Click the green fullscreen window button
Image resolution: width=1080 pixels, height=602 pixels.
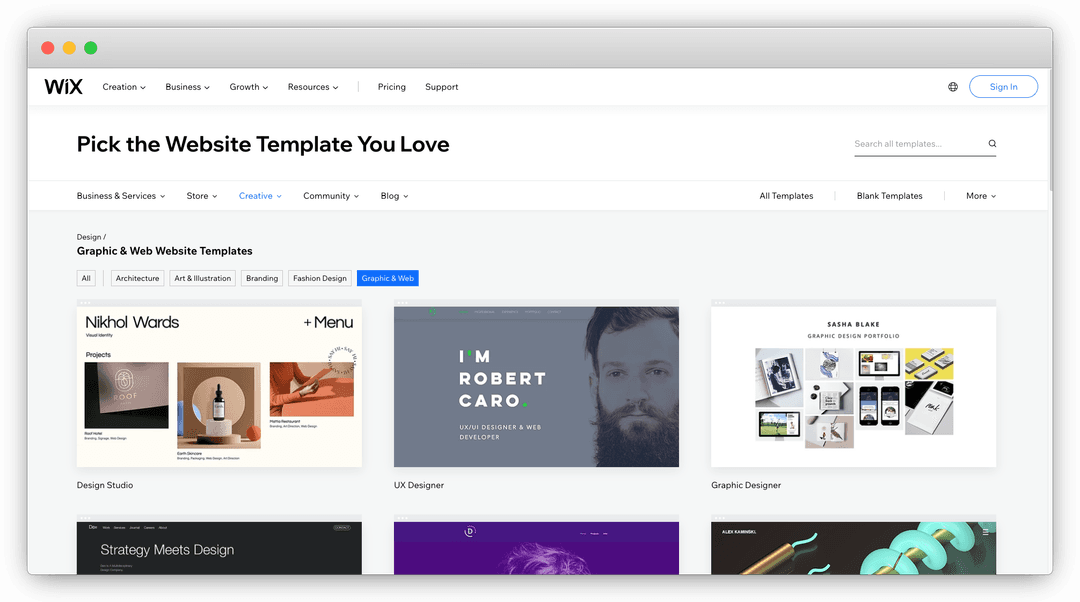point(90,48)
